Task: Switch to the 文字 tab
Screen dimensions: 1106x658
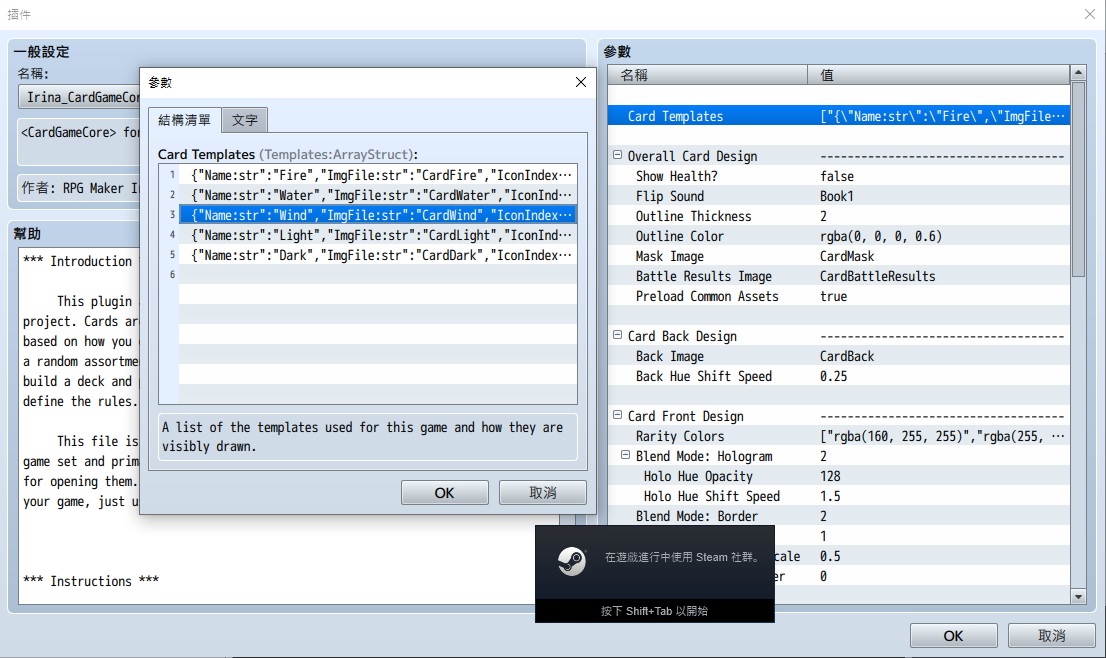Action: pyautogui.click(x=245, y=121)
